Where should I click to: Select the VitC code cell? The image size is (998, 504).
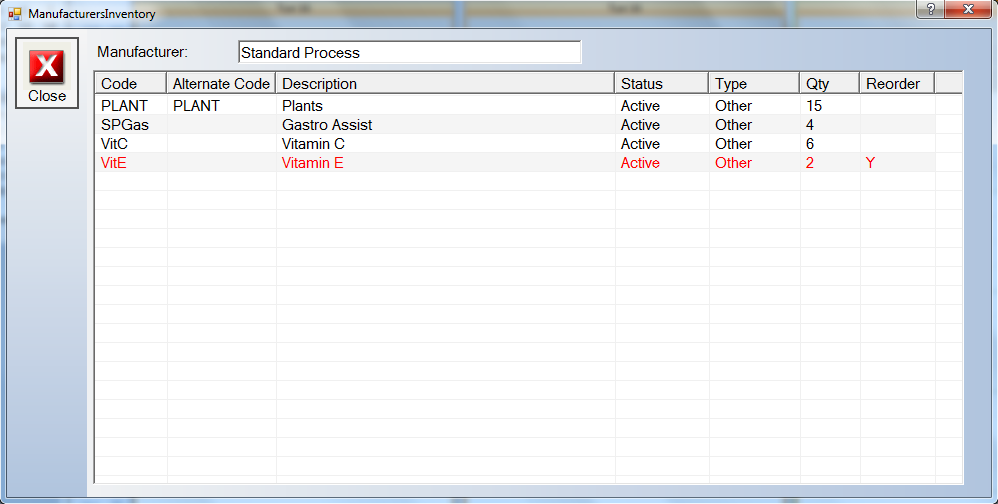[115, 144]
